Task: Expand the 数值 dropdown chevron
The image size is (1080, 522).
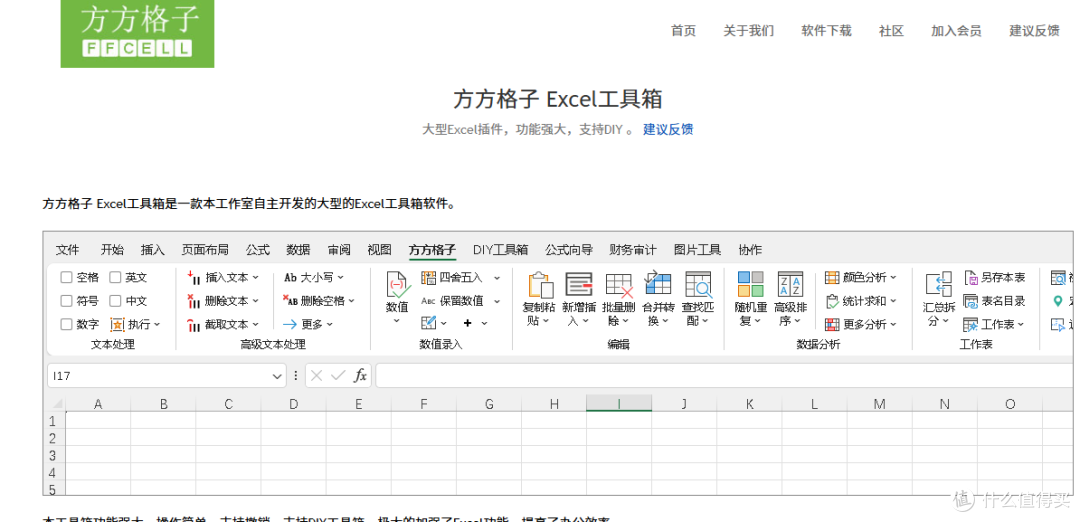Action: point(397,321)
